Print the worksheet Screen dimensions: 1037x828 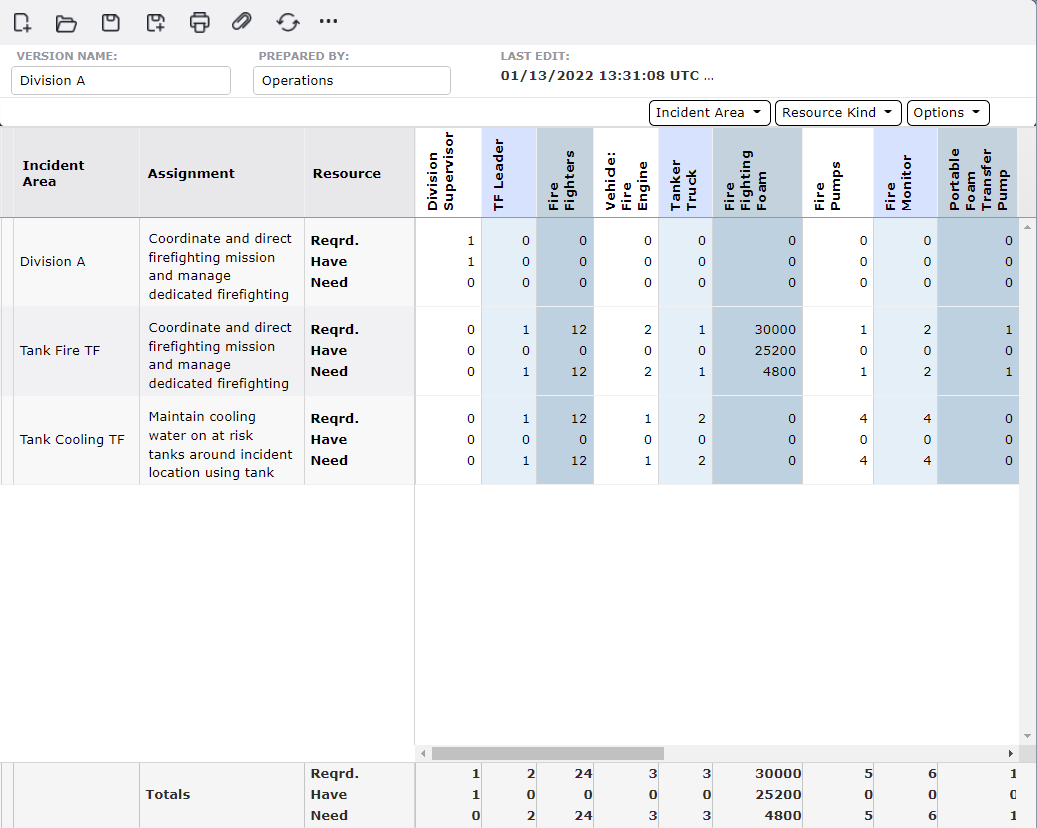pyautogui.click(x=199, y=22)
